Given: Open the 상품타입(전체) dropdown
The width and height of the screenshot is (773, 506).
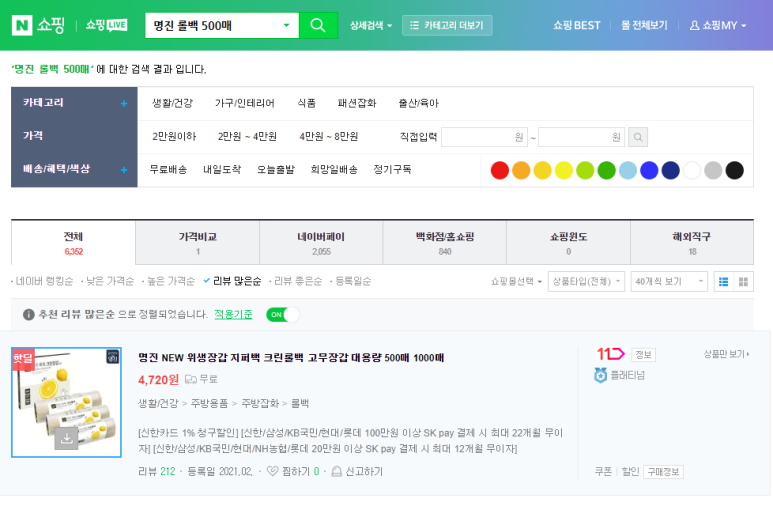Looking at the screenshot, I should coord(586,282).
